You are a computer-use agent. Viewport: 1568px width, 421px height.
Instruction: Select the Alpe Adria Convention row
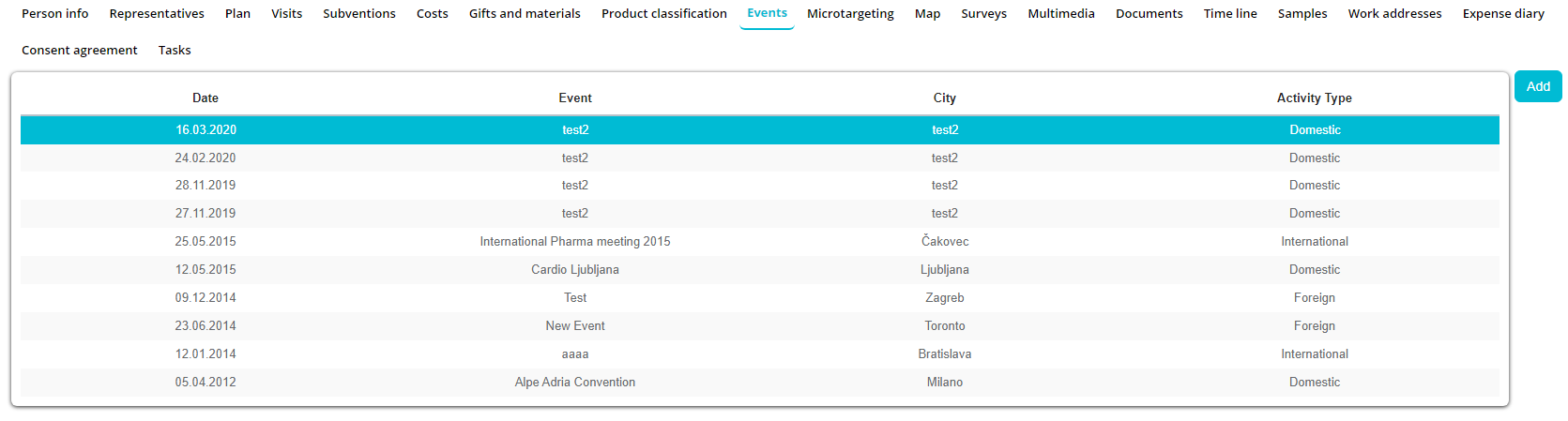pyautogui.click(x=574, y=383)
